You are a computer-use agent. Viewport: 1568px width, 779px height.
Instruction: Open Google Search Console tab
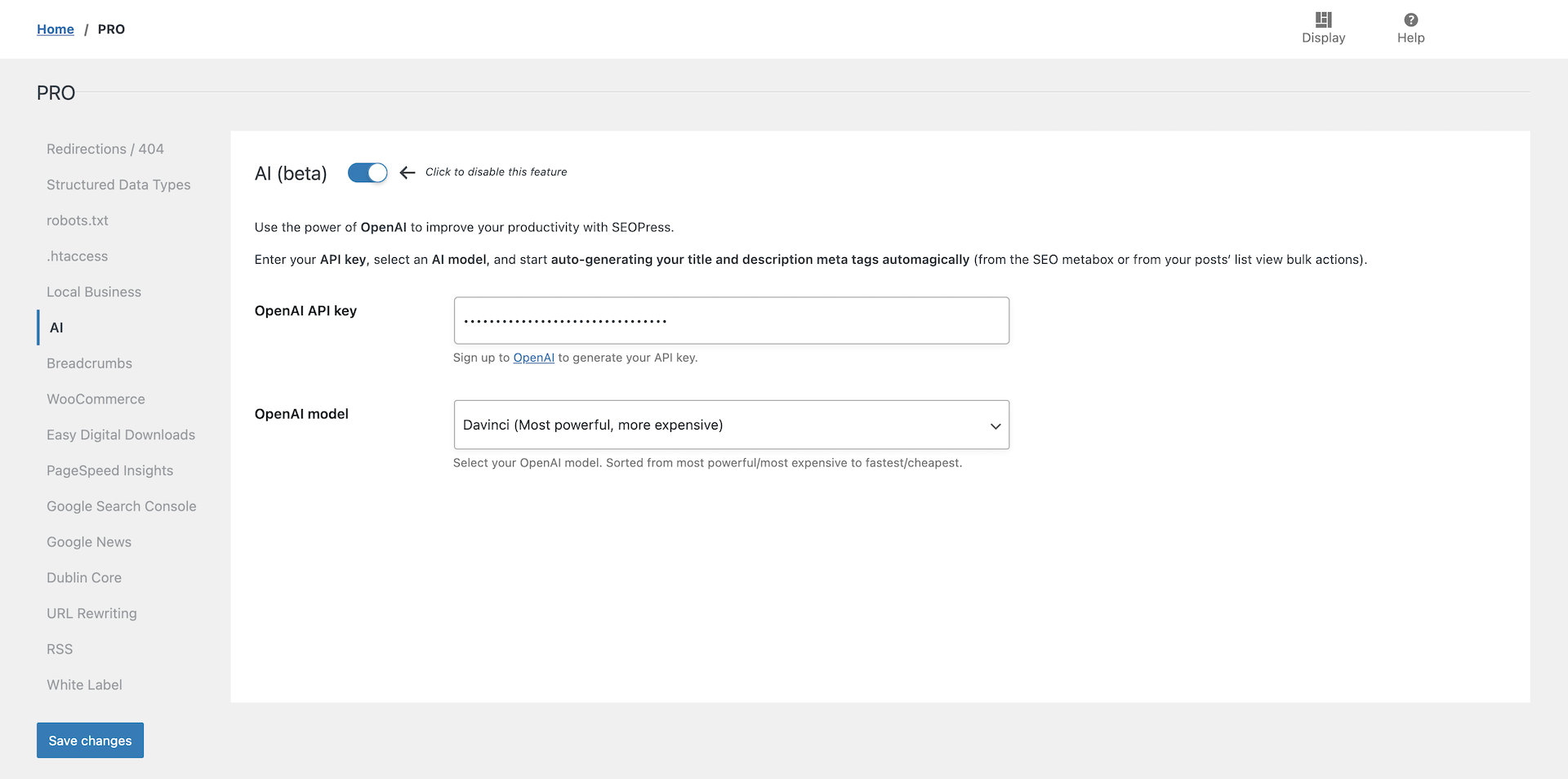(122, 506)
